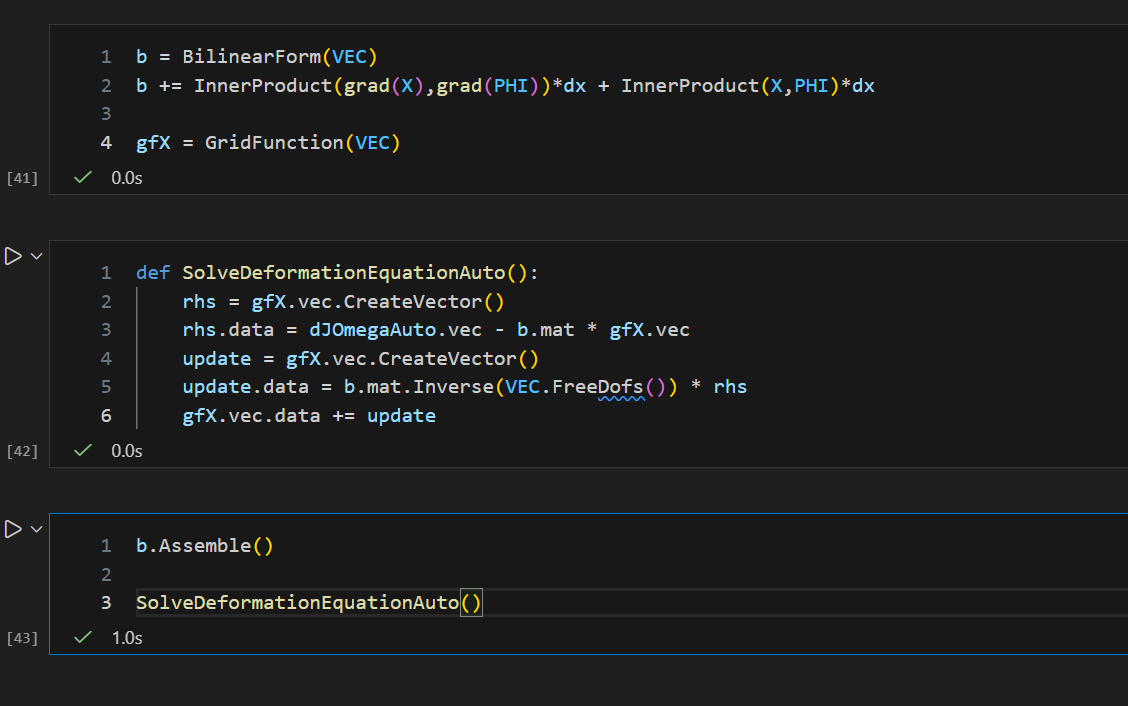This screenshot has height=706, width=1128.
Task: Run the cell containing b.Assemble()
Action: point(13,529)
